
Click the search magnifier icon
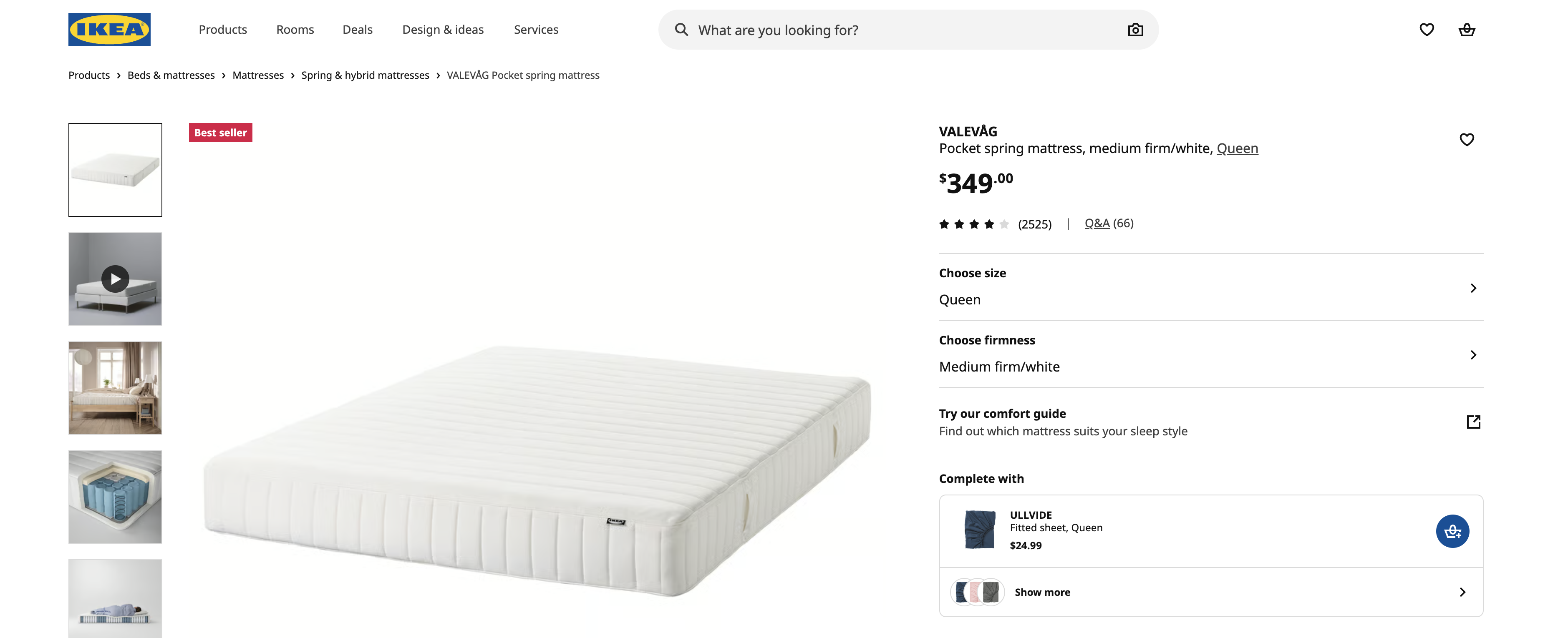[x=681, y=30]
